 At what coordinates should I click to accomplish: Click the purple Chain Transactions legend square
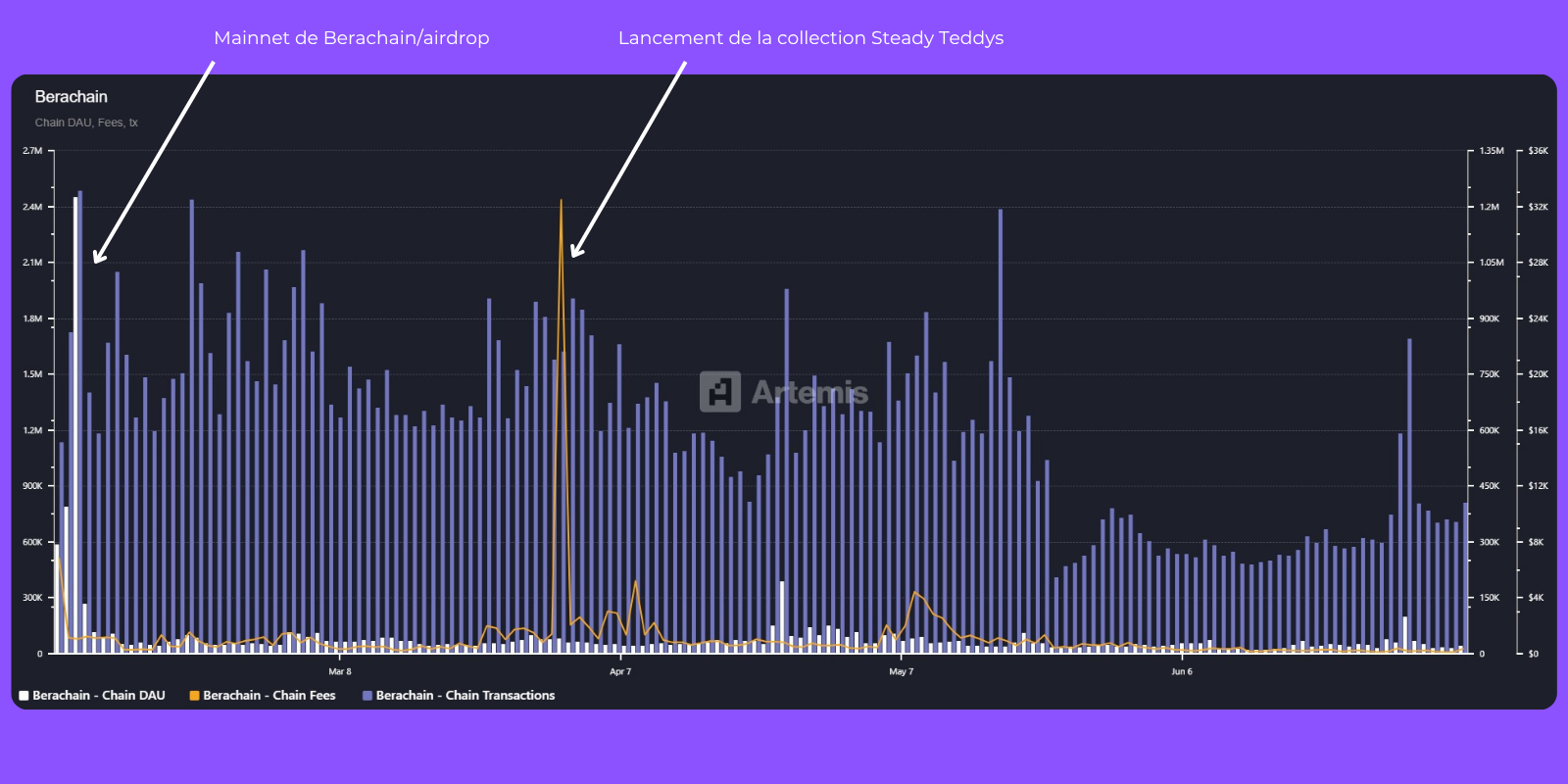click(367, 696)
